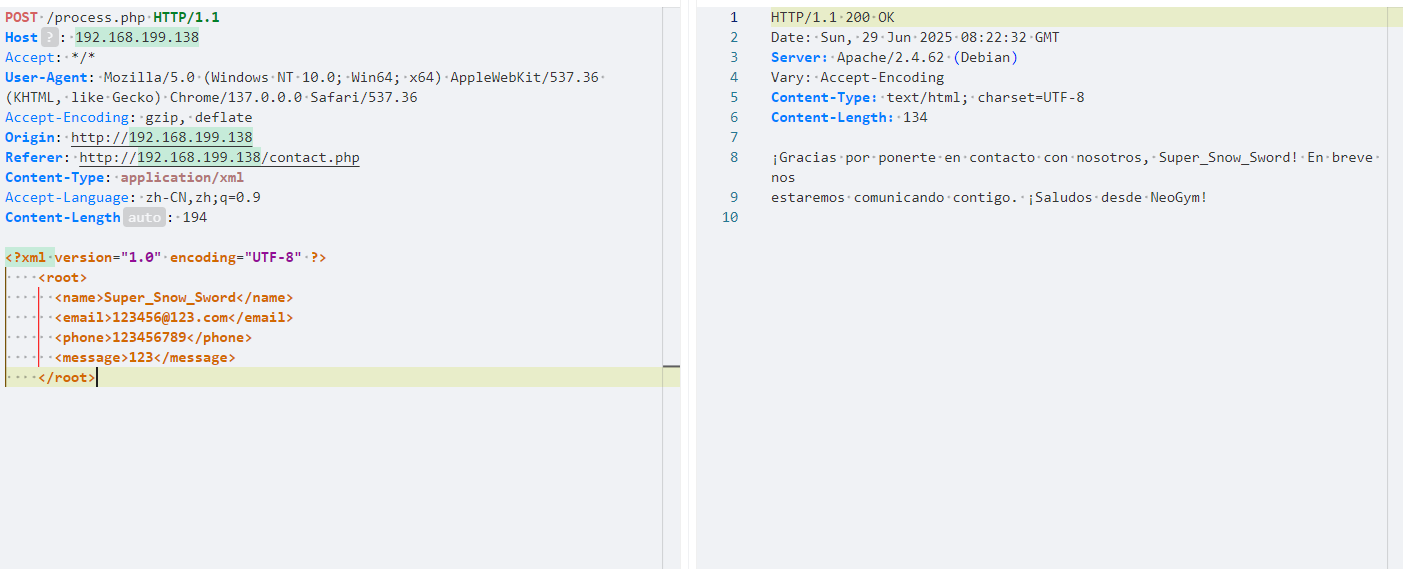Image resolution: width=1403 pixels, height=569 pixels.
Task: Click the /process.php request path
Action: point(97,18)
